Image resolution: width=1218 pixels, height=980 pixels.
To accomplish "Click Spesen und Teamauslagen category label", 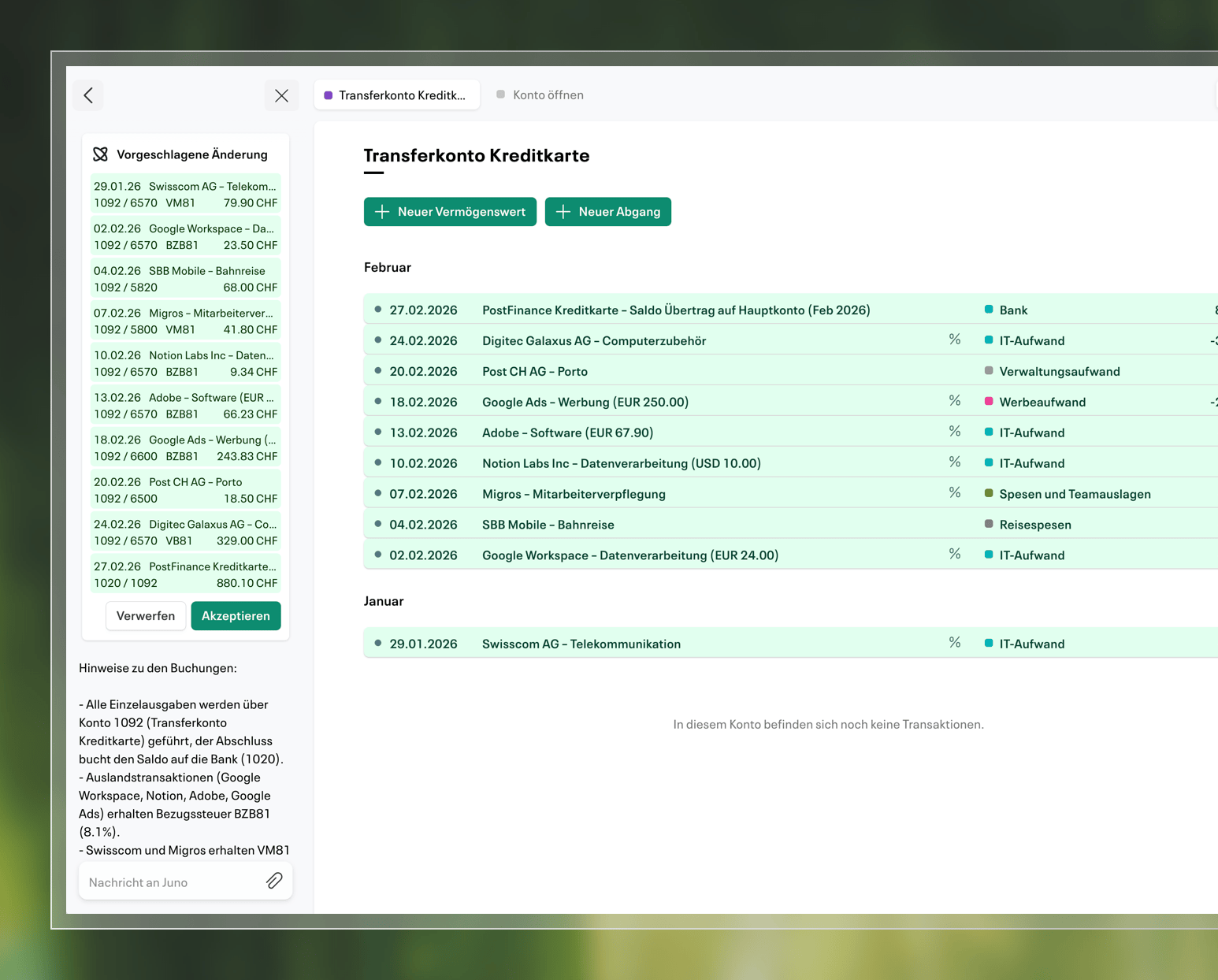I will 1075,494.
